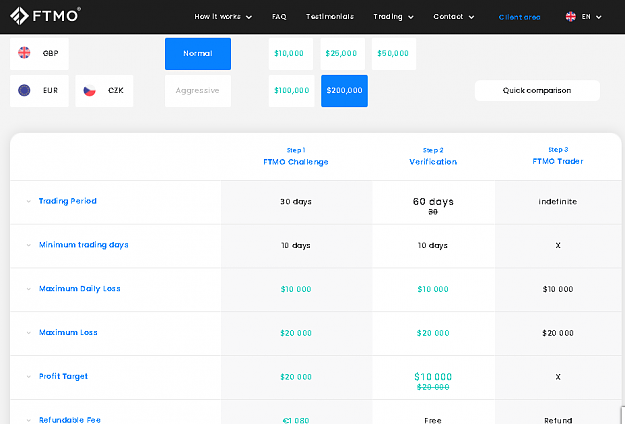The image size is (625, 424).
Task: Click Verification Maximum Daily Loss $10 000
Action: point(433,289)
